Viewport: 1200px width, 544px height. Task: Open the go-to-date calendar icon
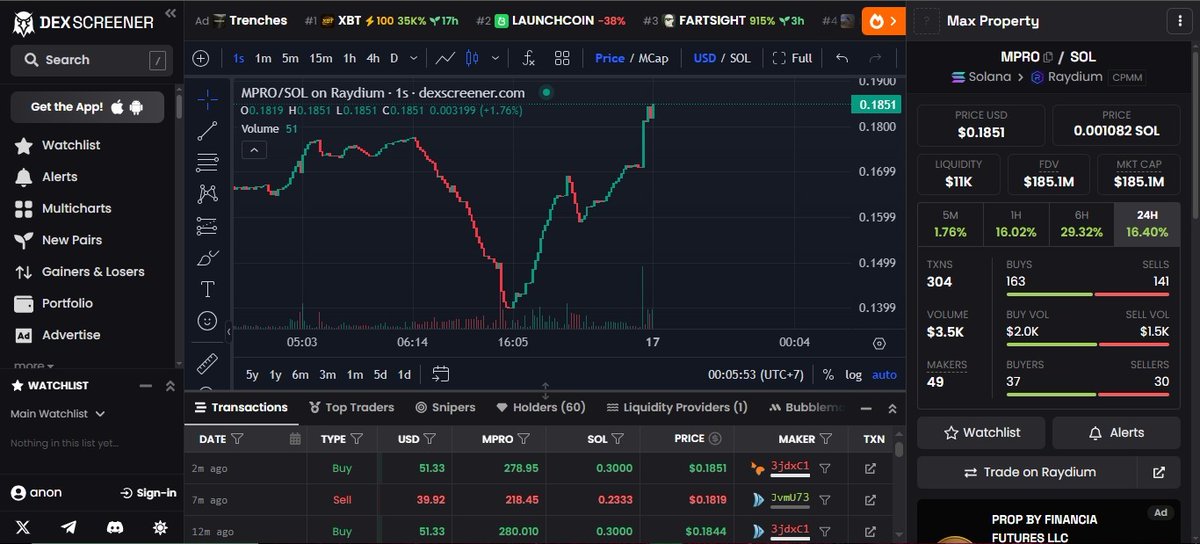pos(441,375)
